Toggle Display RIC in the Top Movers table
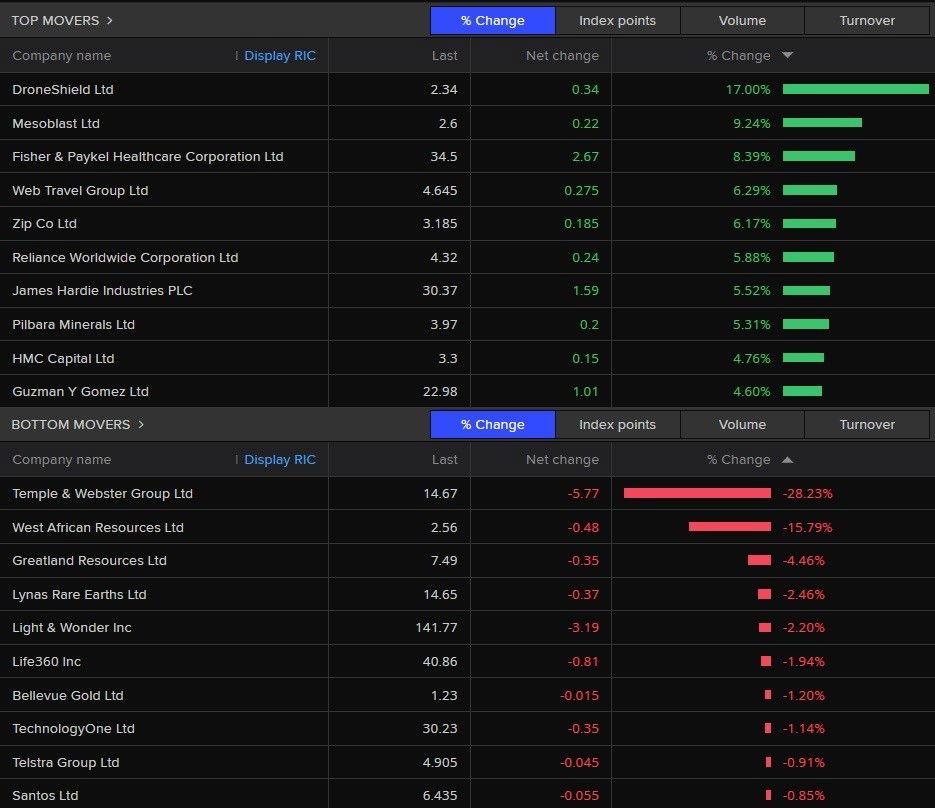The width and height of the screenshot is (935, 808). click(279, 56)
